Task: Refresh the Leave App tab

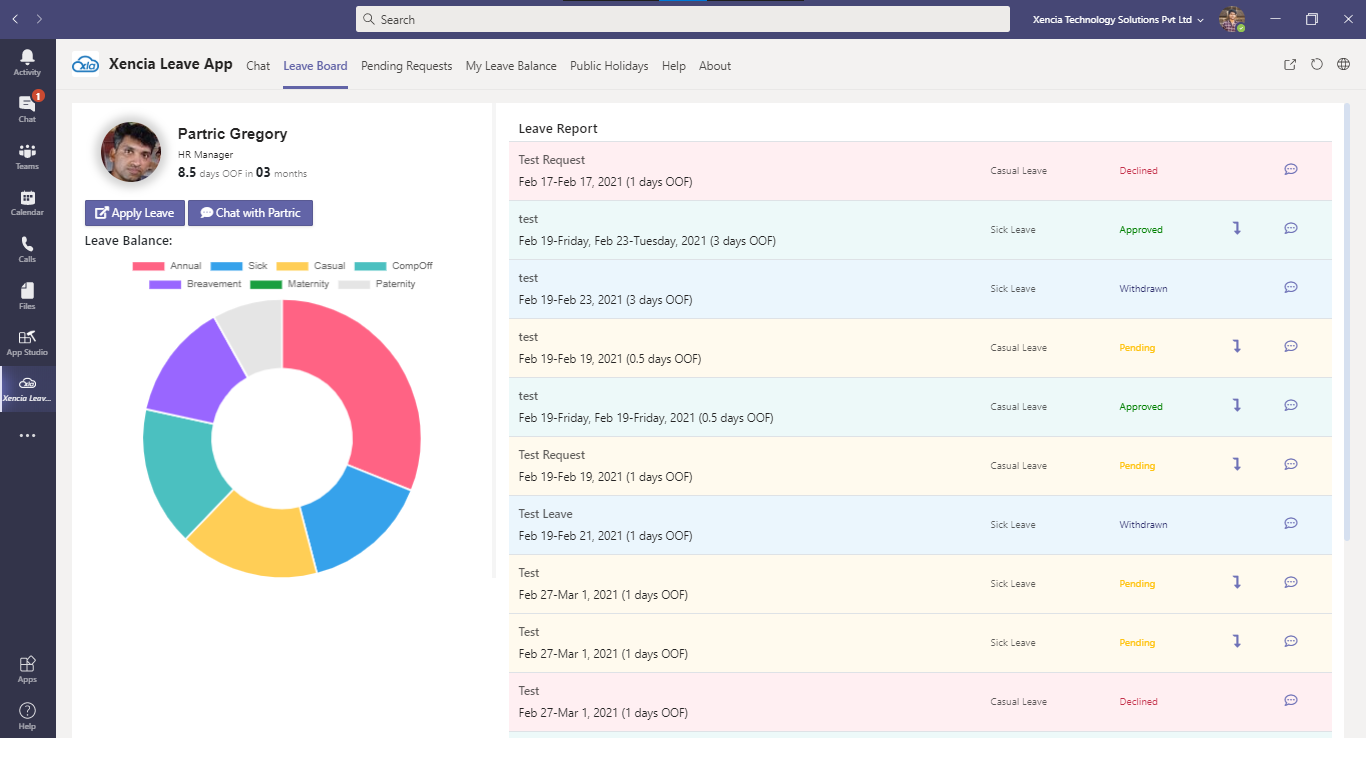Action: click(x=1317, y=63)
